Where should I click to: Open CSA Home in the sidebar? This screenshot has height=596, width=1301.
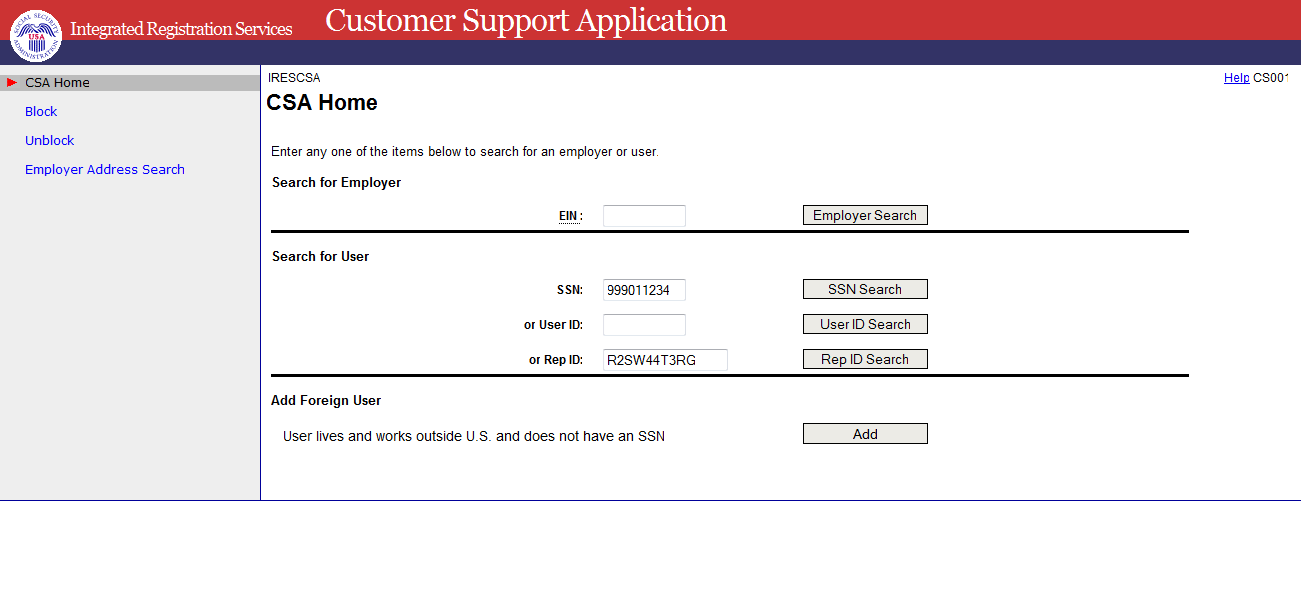[57, 83]
